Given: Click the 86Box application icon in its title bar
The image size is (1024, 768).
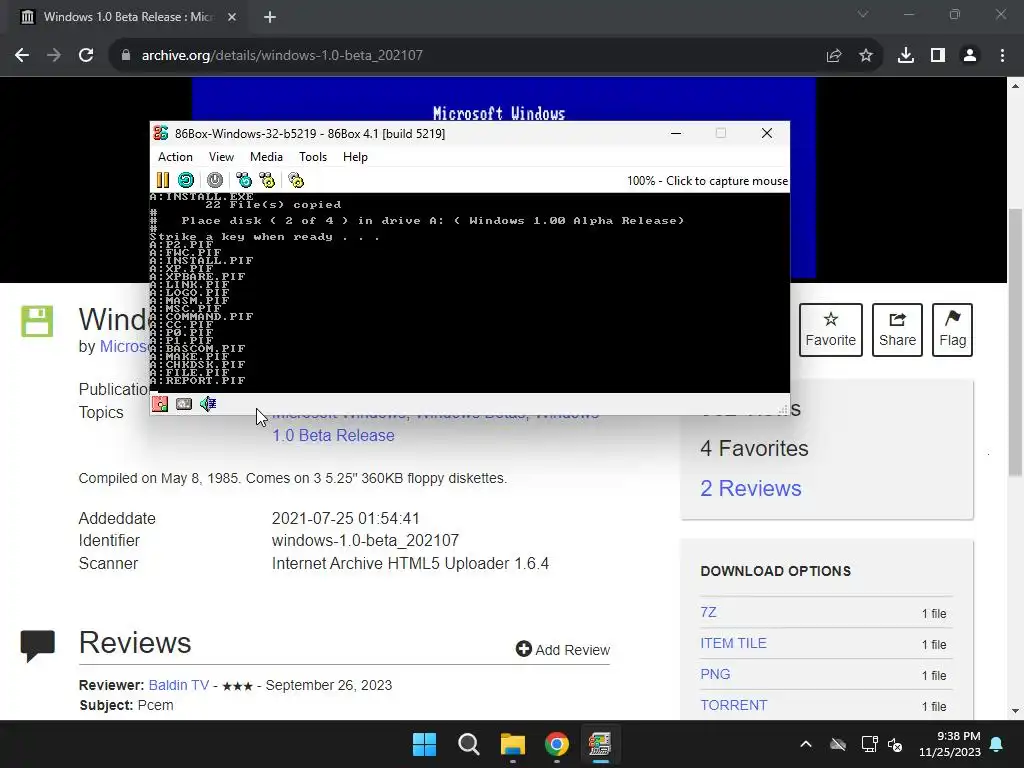Looking at the screenshot, I should tap(161, 133).
